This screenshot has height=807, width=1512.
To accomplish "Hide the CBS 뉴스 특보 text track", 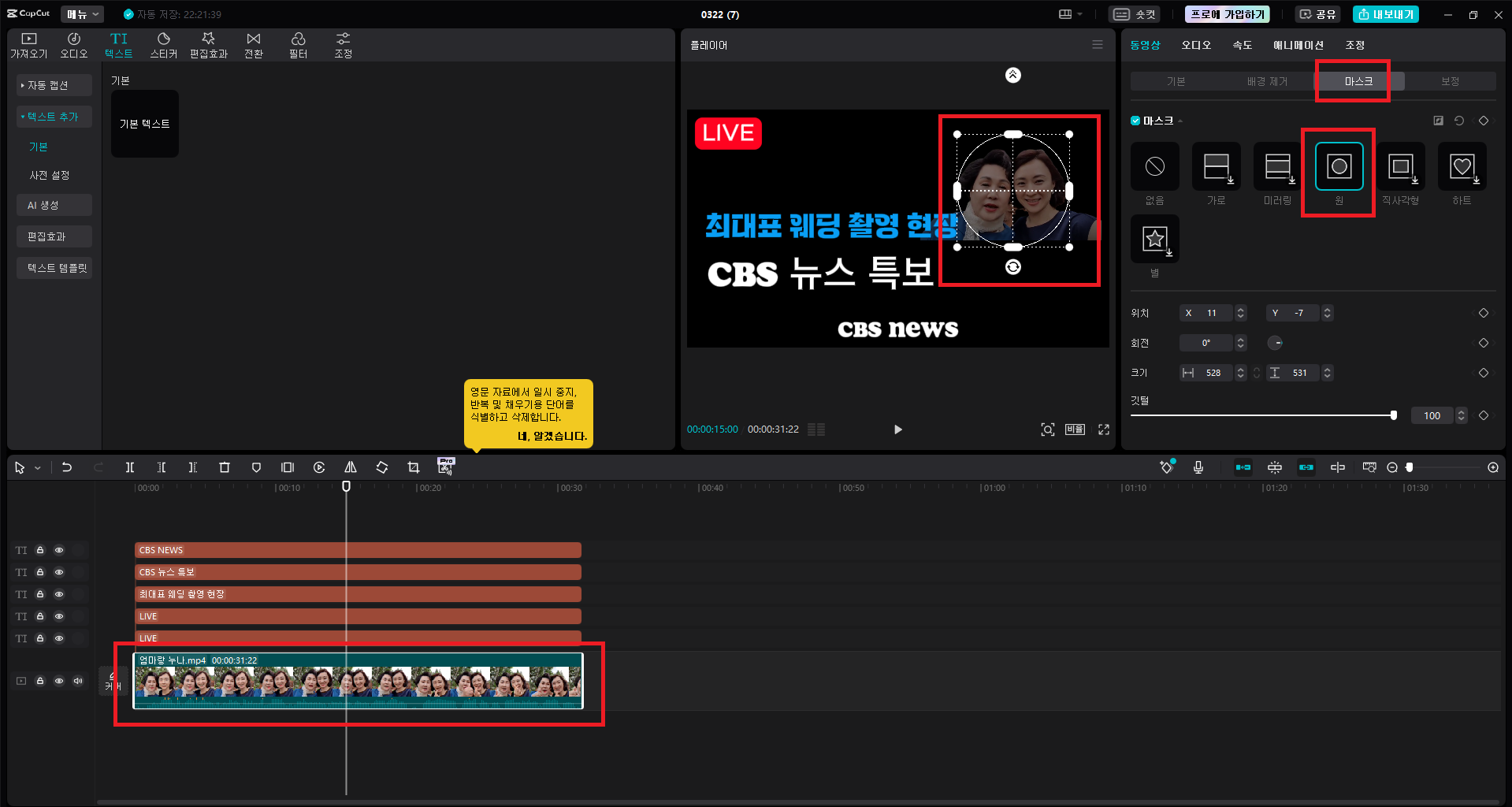I will (x=59, y=572).
